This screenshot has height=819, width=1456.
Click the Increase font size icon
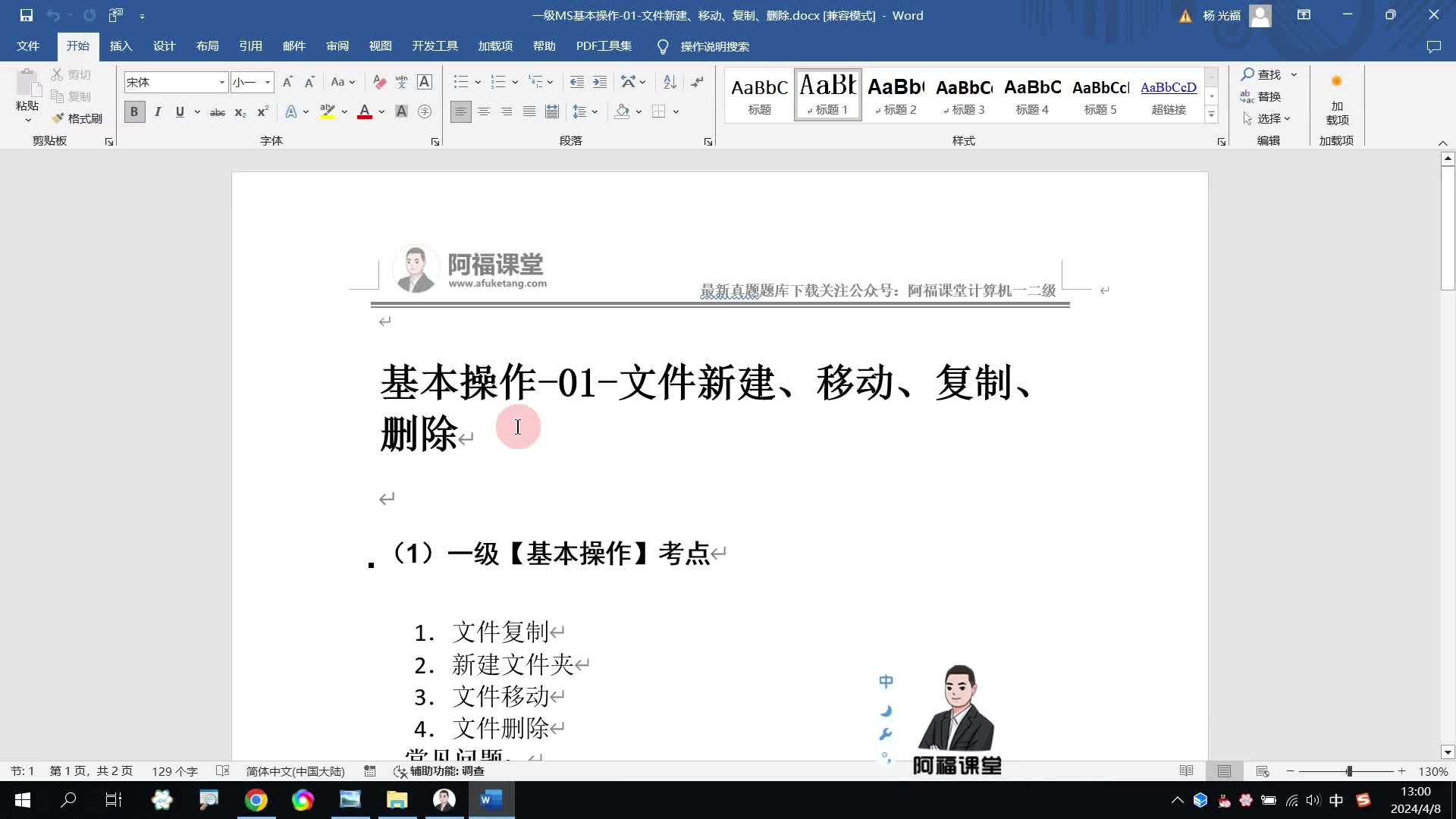pos(287,82)
